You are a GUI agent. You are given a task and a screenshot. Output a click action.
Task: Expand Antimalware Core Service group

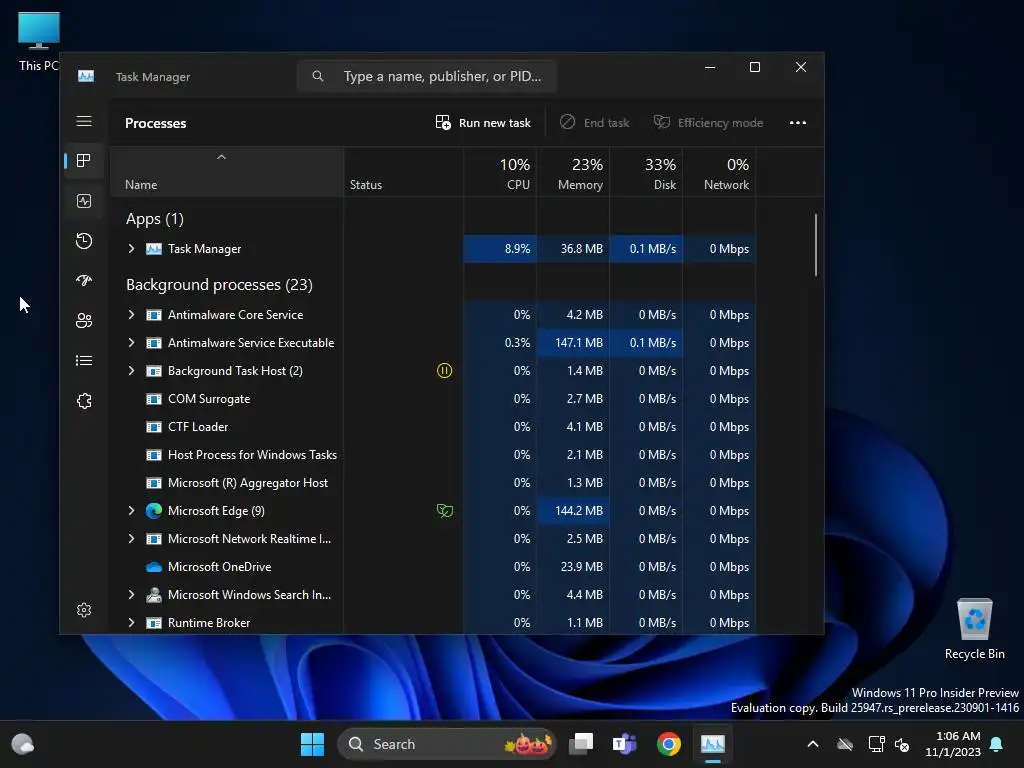pyautogui.click(x=131, y=315)
